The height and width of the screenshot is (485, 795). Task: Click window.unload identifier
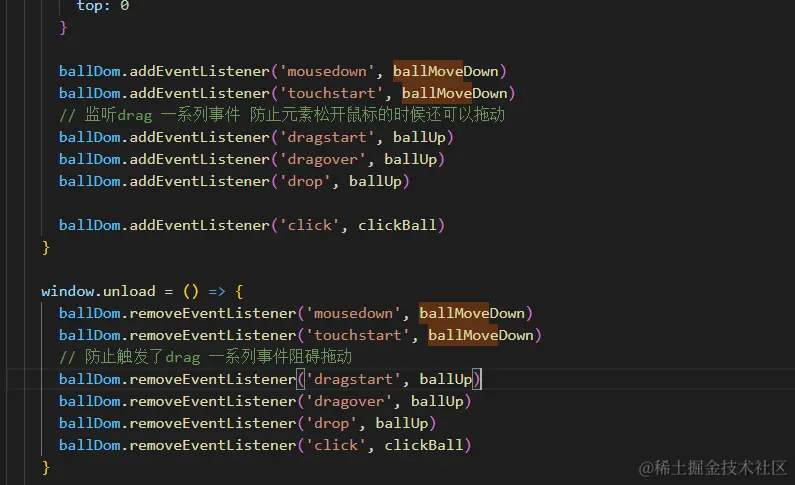click(98, 291)
